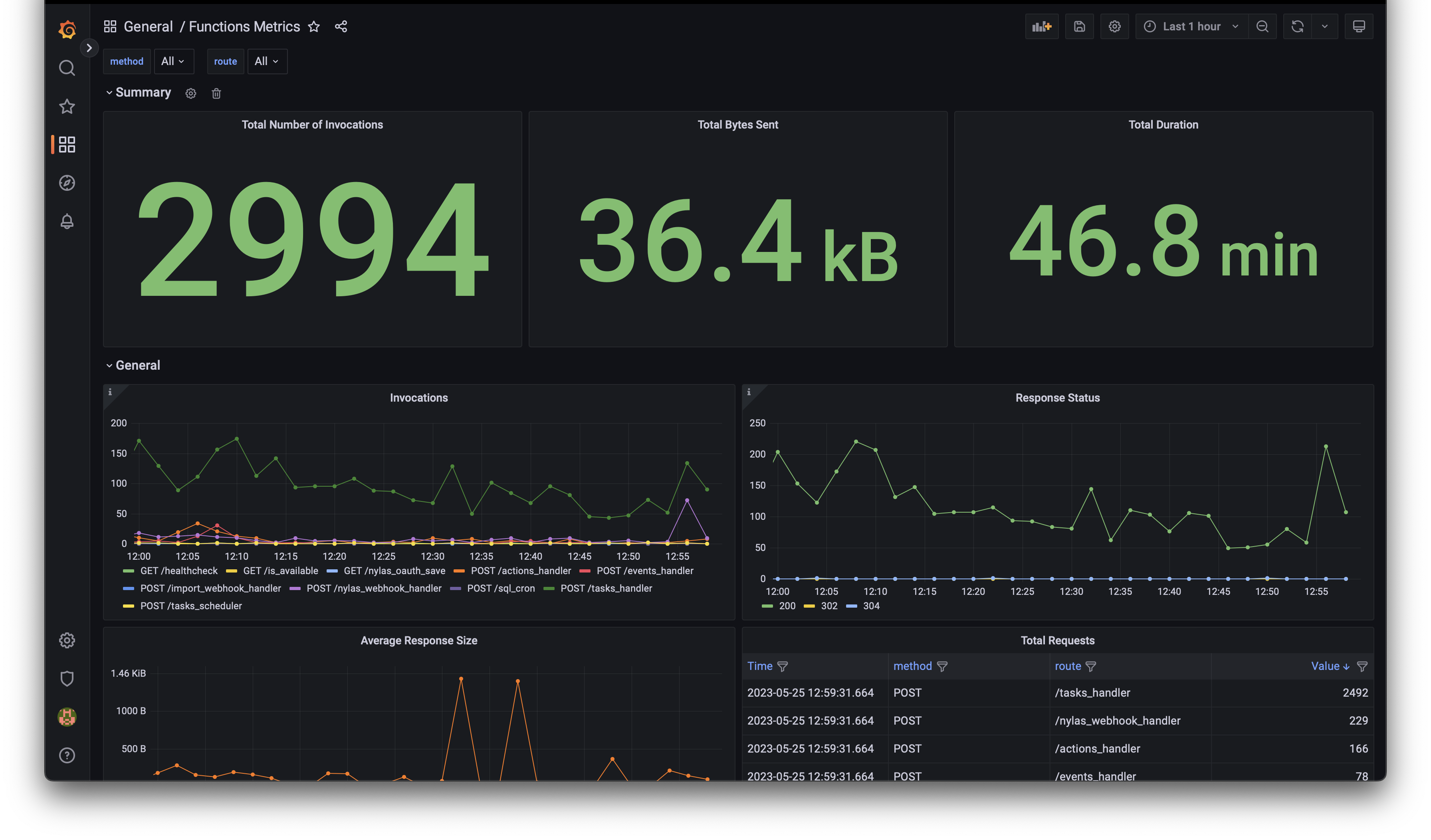Filter the Time column with the funnel icon
Screen dimensions: 1431x840
[x=783, y=666]
